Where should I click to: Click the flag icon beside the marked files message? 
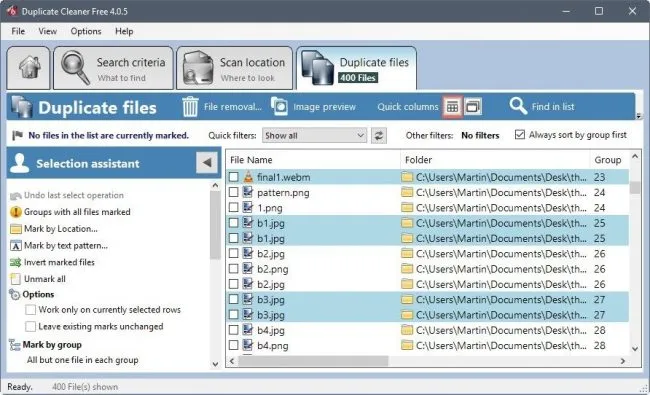click(x=17, y=135)
